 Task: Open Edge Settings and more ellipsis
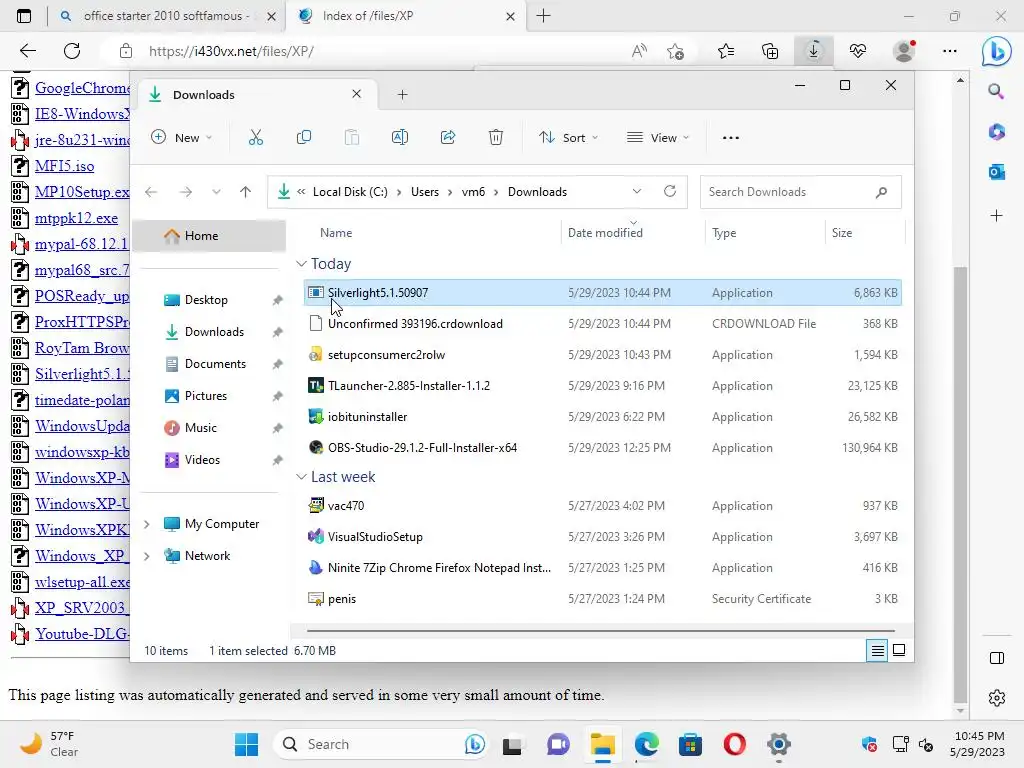950,51
